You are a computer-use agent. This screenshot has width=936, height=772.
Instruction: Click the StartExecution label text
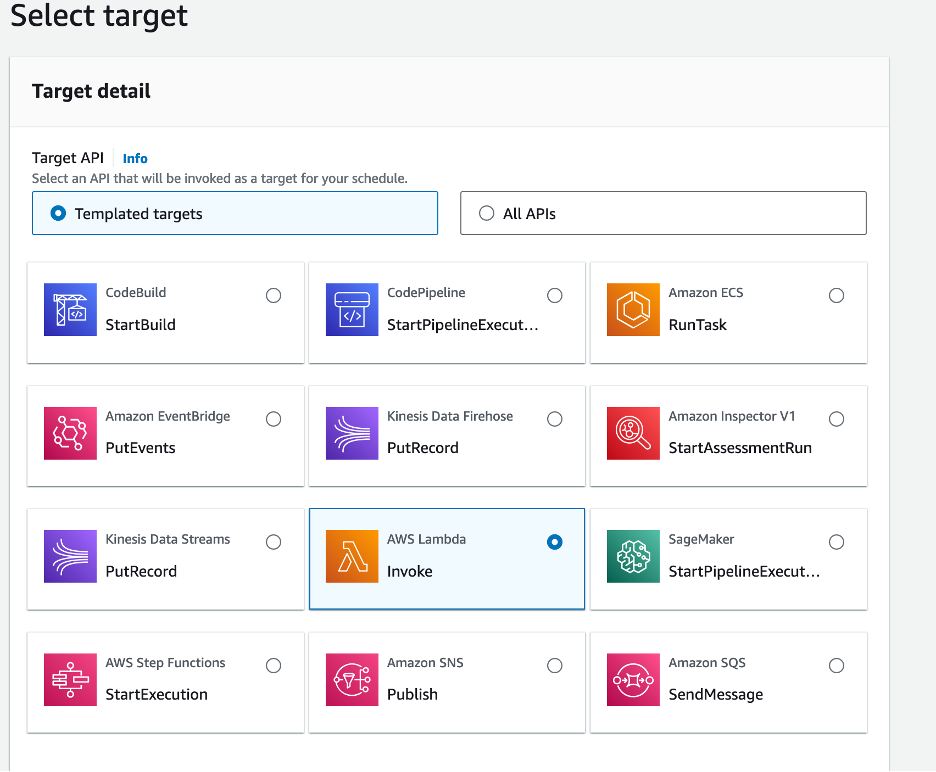click(156, 694)
